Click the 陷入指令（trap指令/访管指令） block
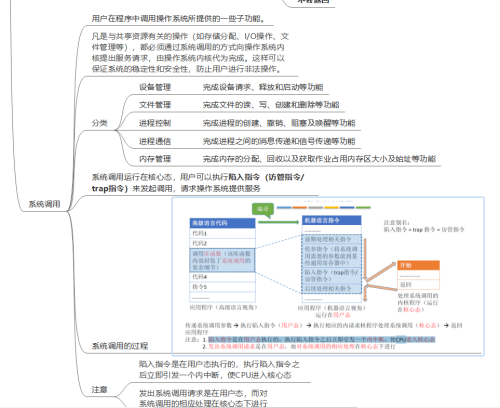 click(x=332, y=276)
